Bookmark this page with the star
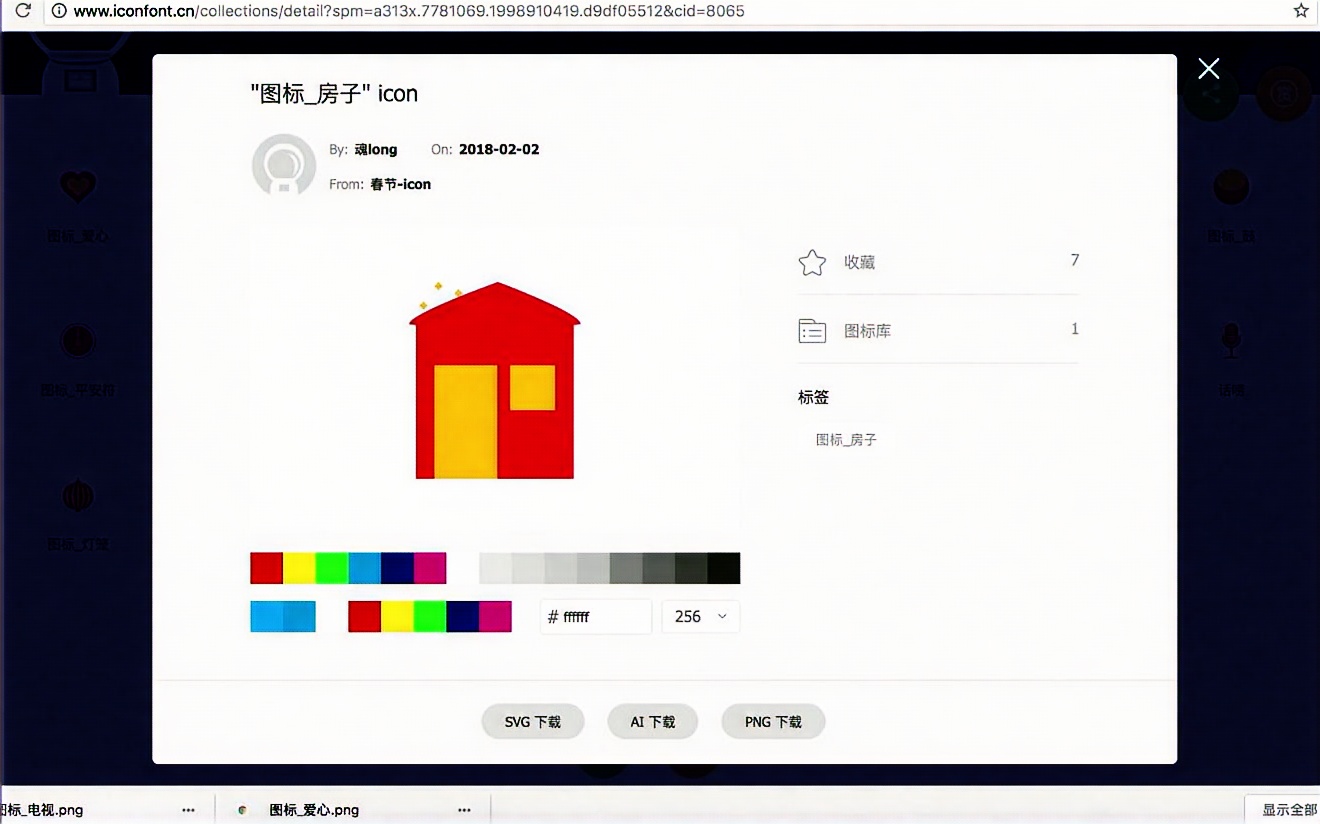Screen dimensions: 1320x824 [x=1301, y=11]
